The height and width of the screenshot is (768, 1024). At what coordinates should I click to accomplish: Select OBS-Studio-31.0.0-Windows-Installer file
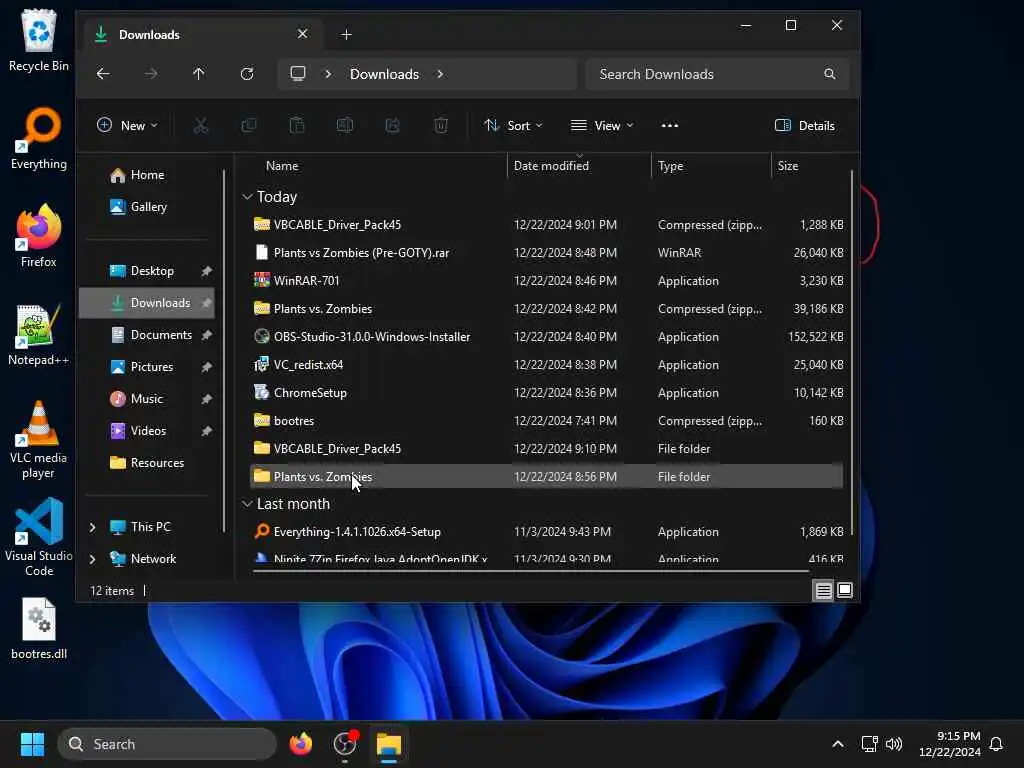547,336
